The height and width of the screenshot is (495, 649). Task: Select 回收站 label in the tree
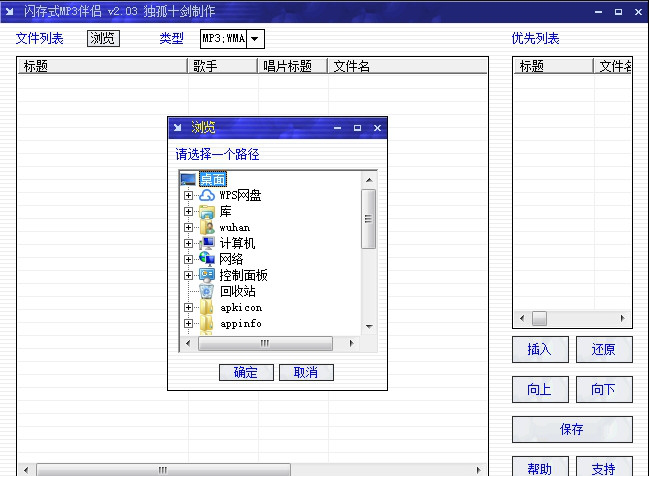point(238,291)
